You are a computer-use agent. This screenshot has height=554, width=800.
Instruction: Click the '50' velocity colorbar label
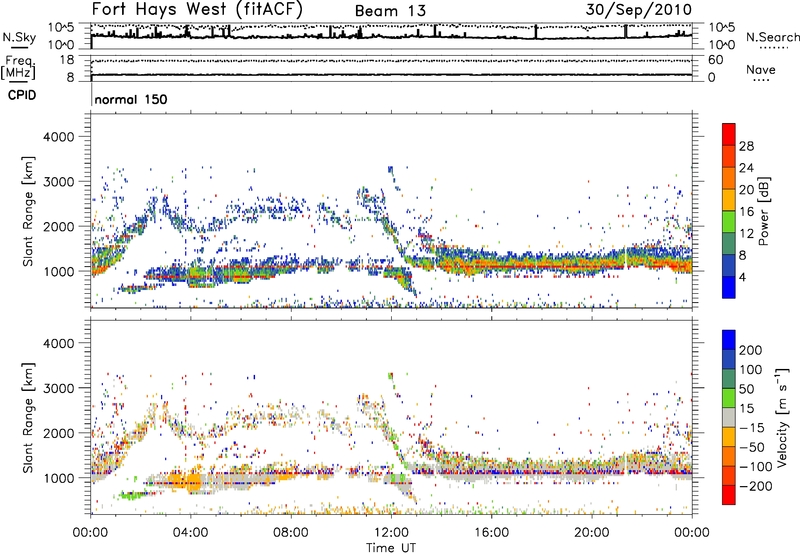746,389
